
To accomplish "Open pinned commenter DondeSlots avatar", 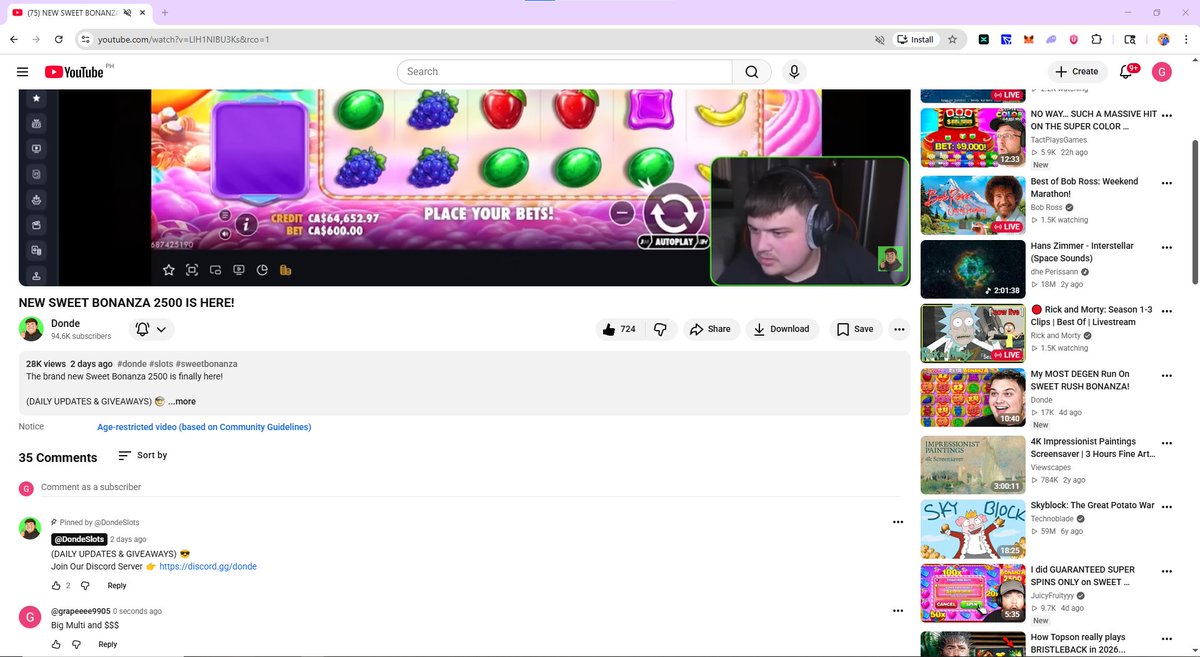I will point(30,528).
